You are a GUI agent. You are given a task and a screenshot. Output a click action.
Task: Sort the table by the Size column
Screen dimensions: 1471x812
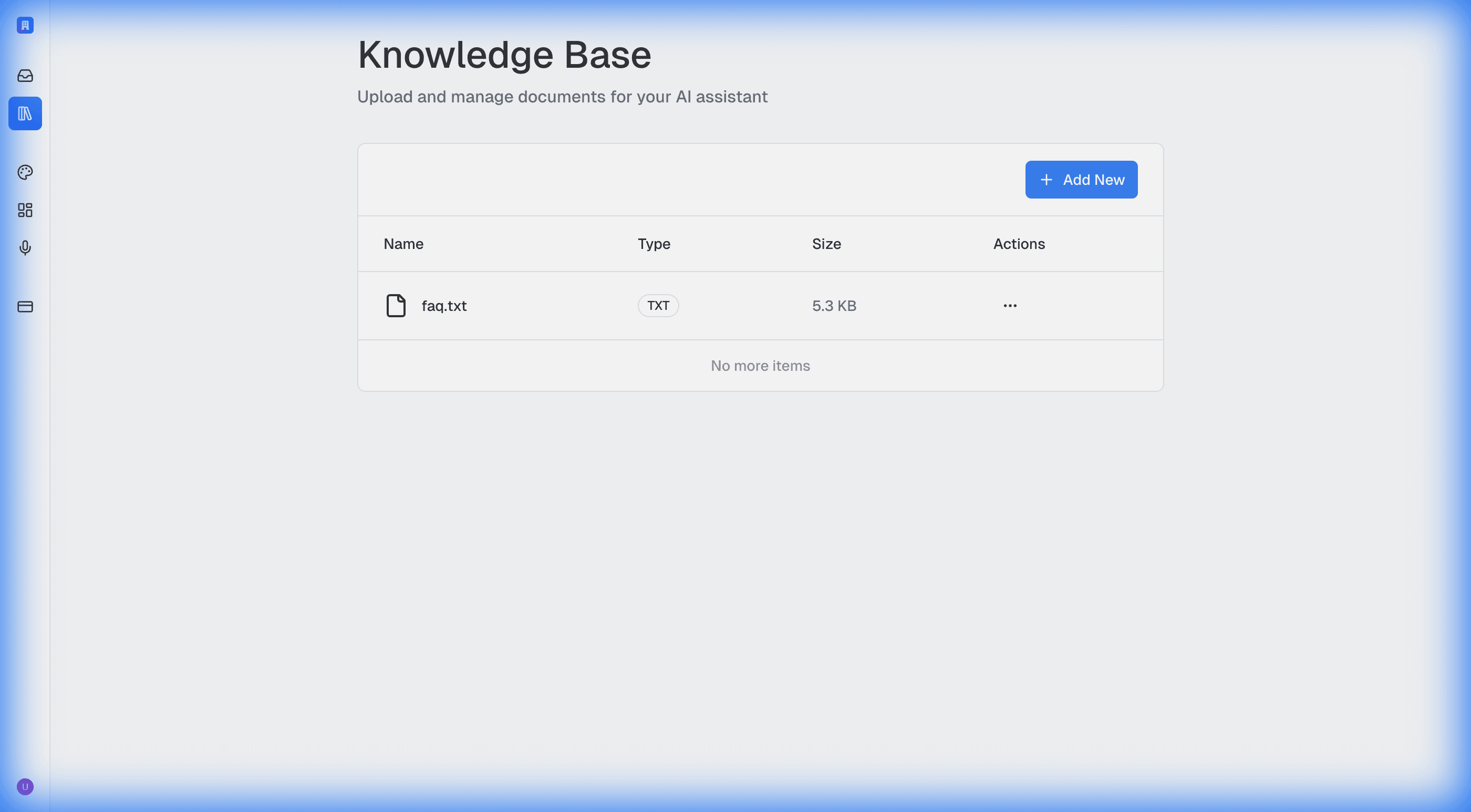(826, 244)
